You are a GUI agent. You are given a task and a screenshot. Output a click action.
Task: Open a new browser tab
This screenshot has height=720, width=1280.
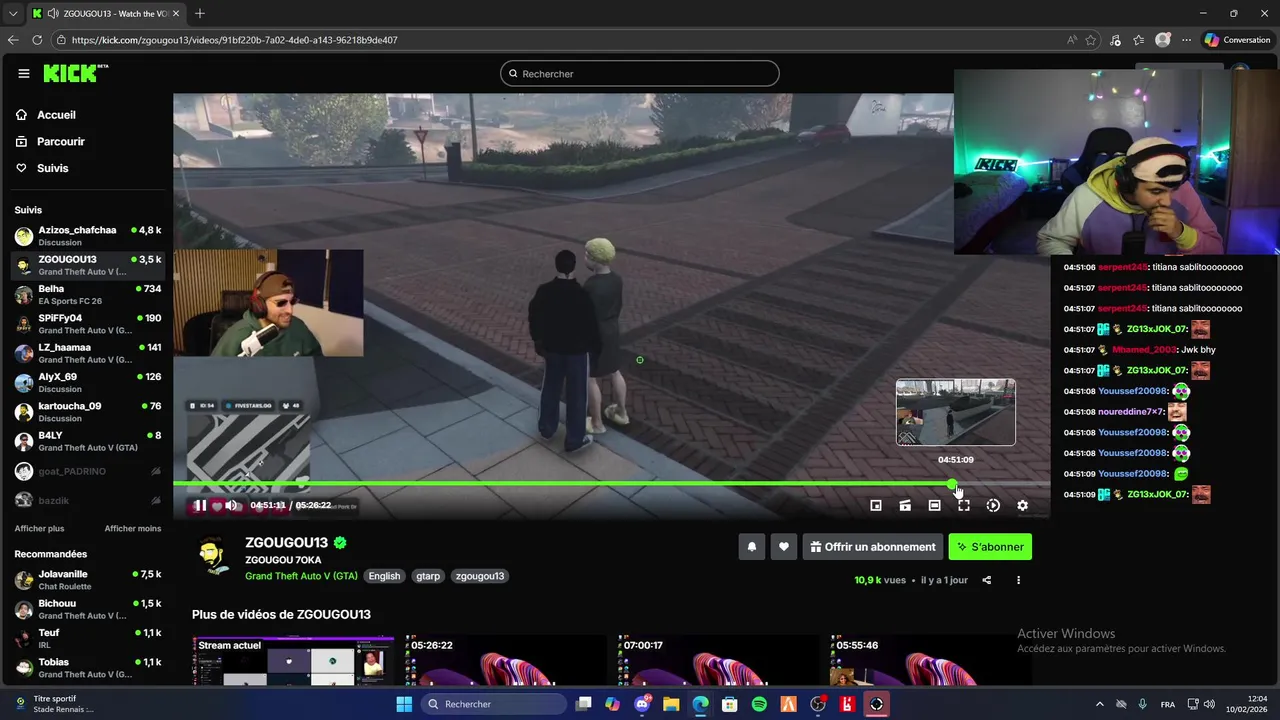pyautogui.click(x=200, y=13)
